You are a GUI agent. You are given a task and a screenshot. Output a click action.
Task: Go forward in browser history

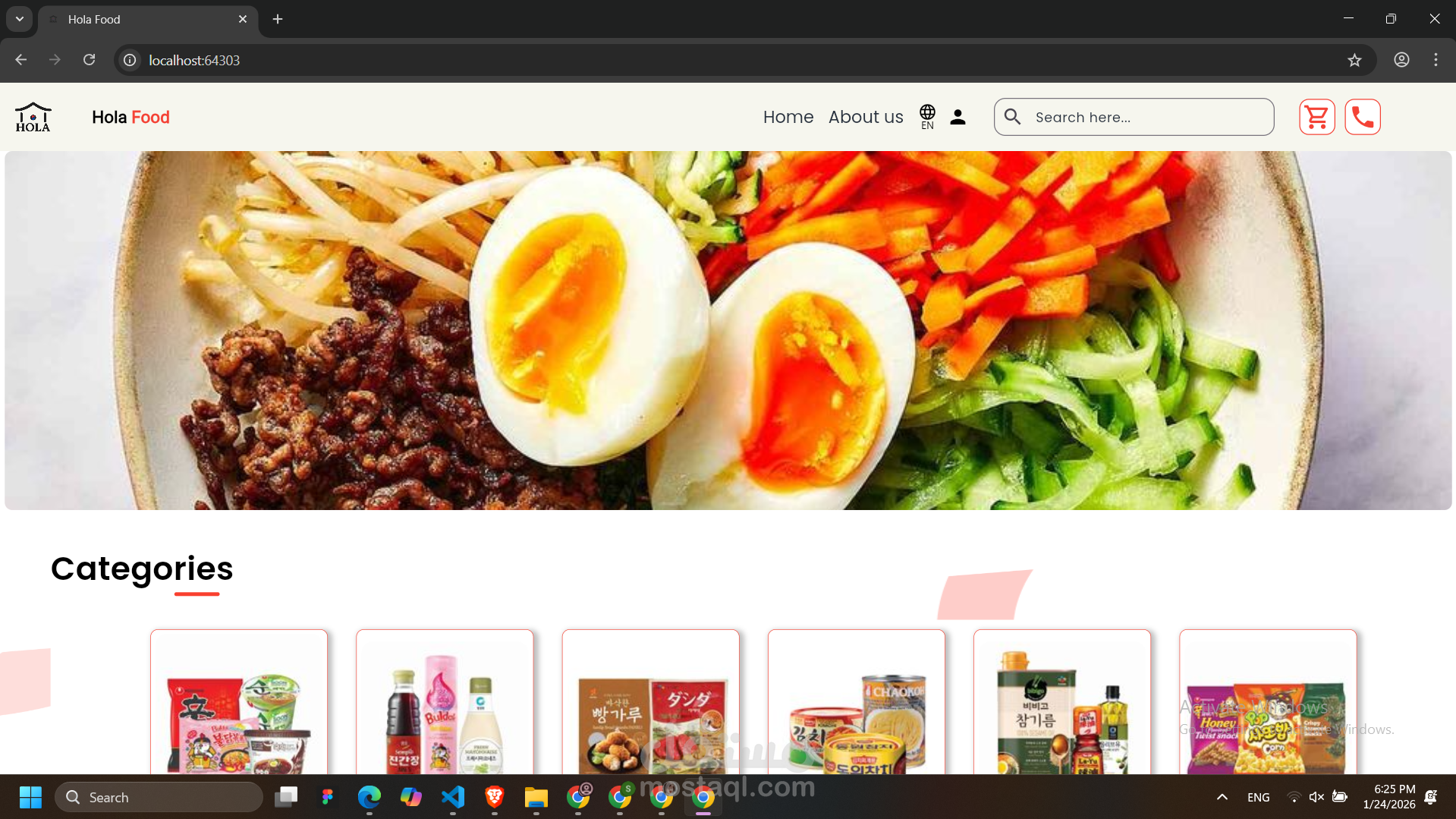55,60
